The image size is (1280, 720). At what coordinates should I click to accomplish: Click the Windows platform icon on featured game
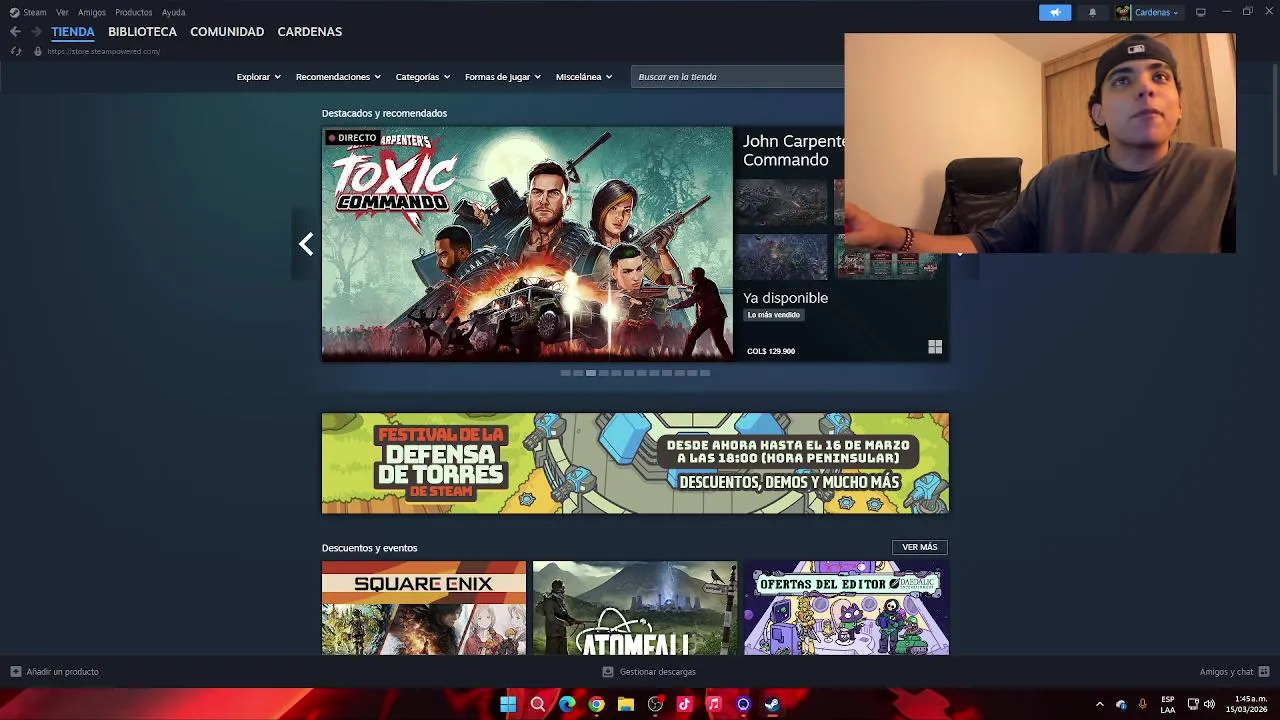(x=935, y=347)
